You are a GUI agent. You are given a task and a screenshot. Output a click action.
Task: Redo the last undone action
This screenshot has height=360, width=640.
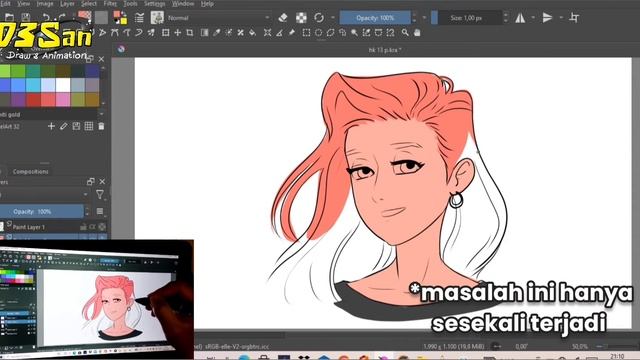tap(61, 18)
